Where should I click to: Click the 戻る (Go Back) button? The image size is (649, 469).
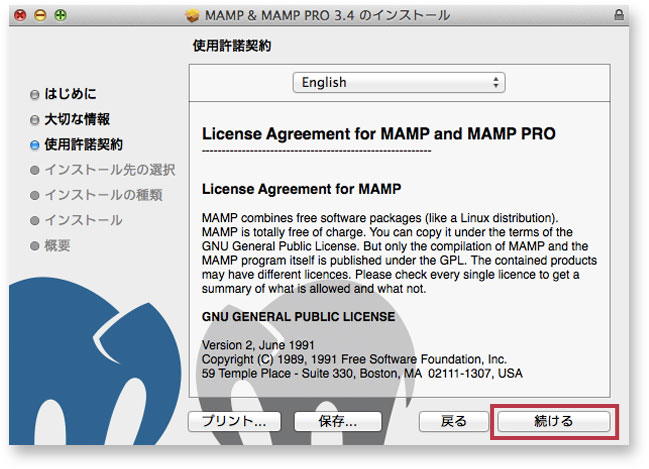click(454, 421)
